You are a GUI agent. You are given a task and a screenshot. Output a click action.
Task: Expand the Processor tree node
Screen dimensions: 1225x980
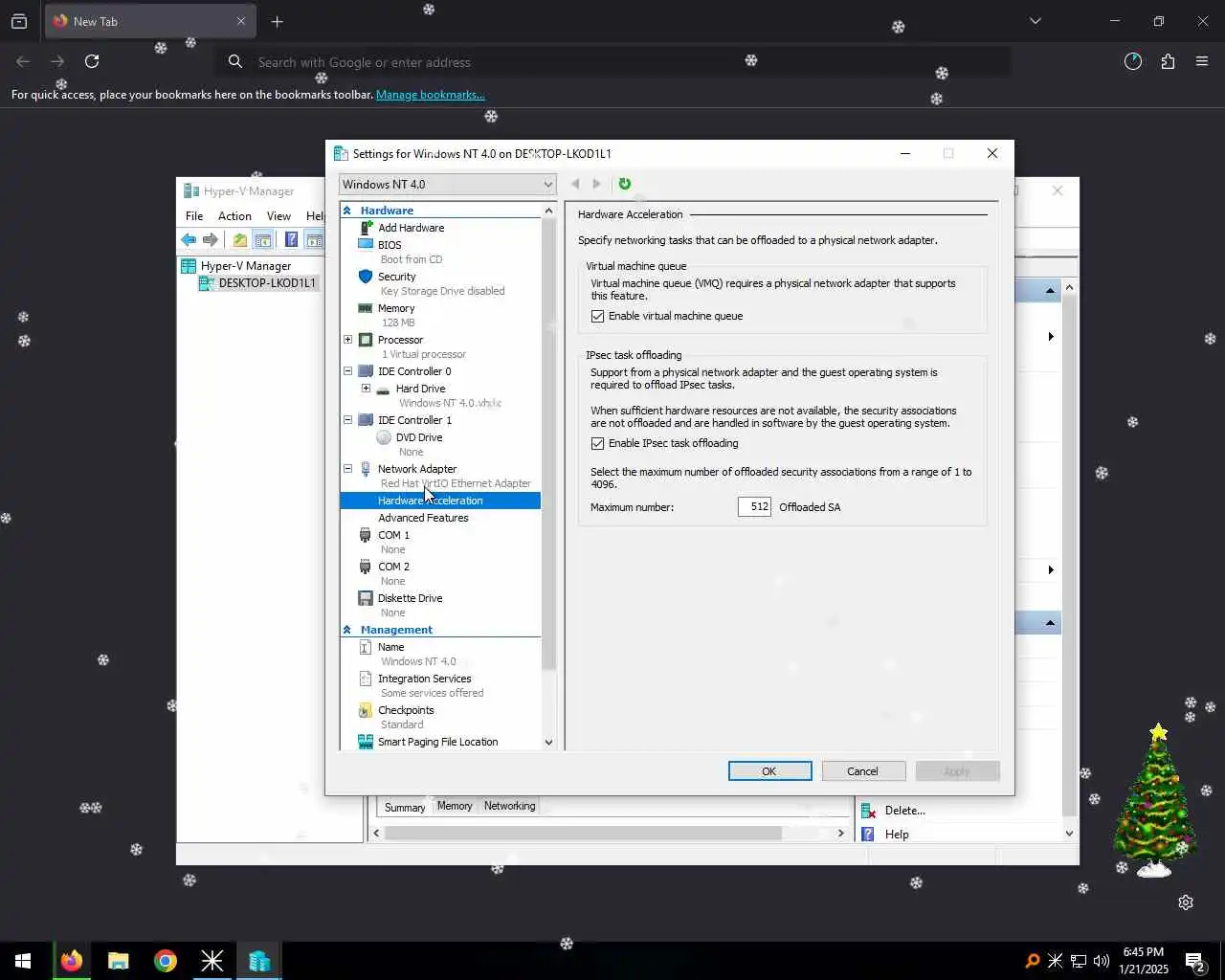(x=347, y=340)
